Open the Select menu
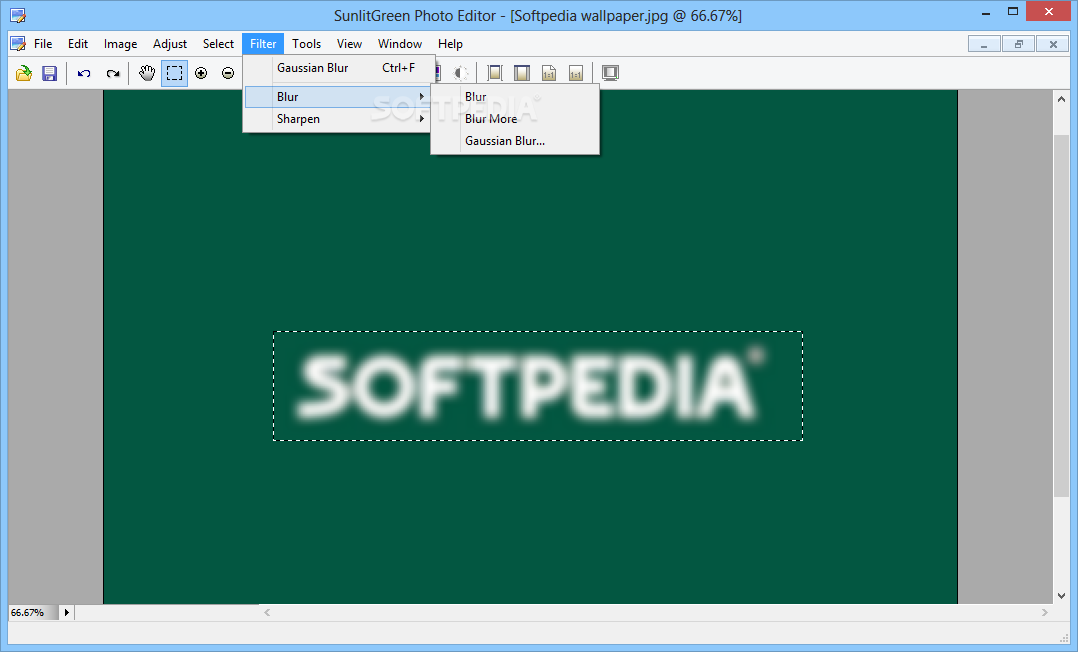 point(218,44)
